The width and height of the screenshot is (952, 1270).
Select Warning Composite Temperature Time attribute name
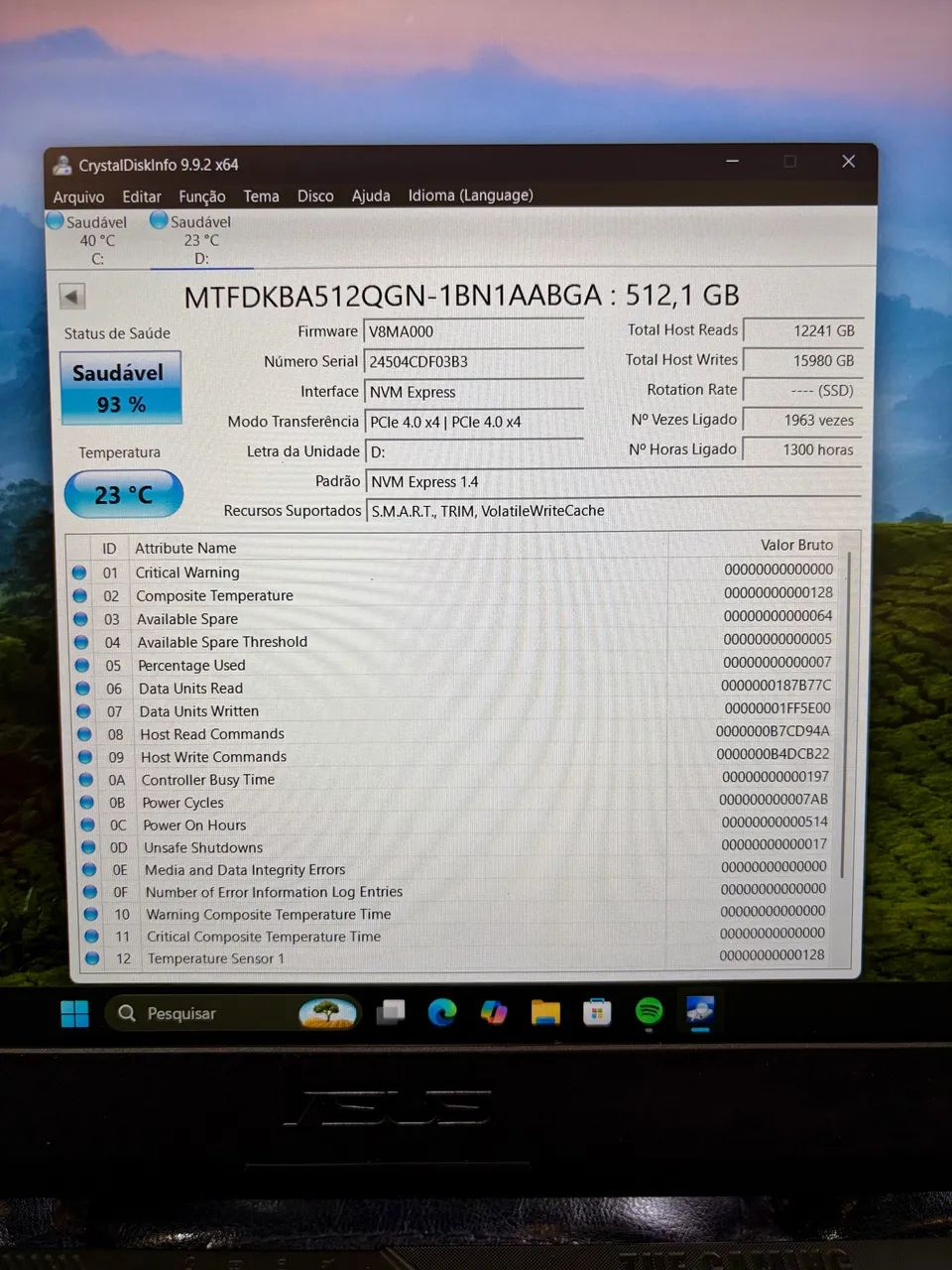click(x=269, y=915)
